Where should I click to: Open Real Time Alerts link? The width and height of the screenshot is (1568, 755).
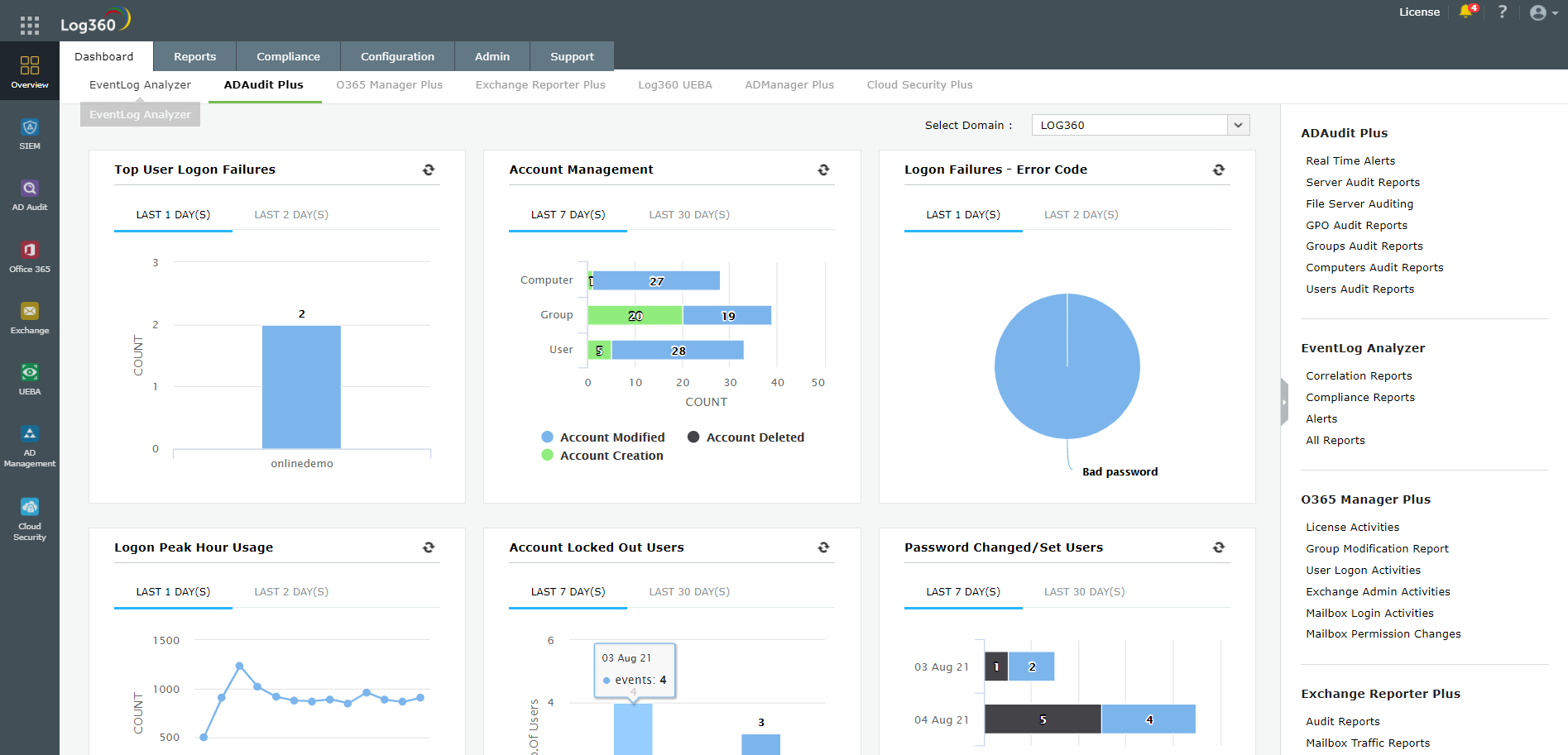click(x=1350, y=160)
